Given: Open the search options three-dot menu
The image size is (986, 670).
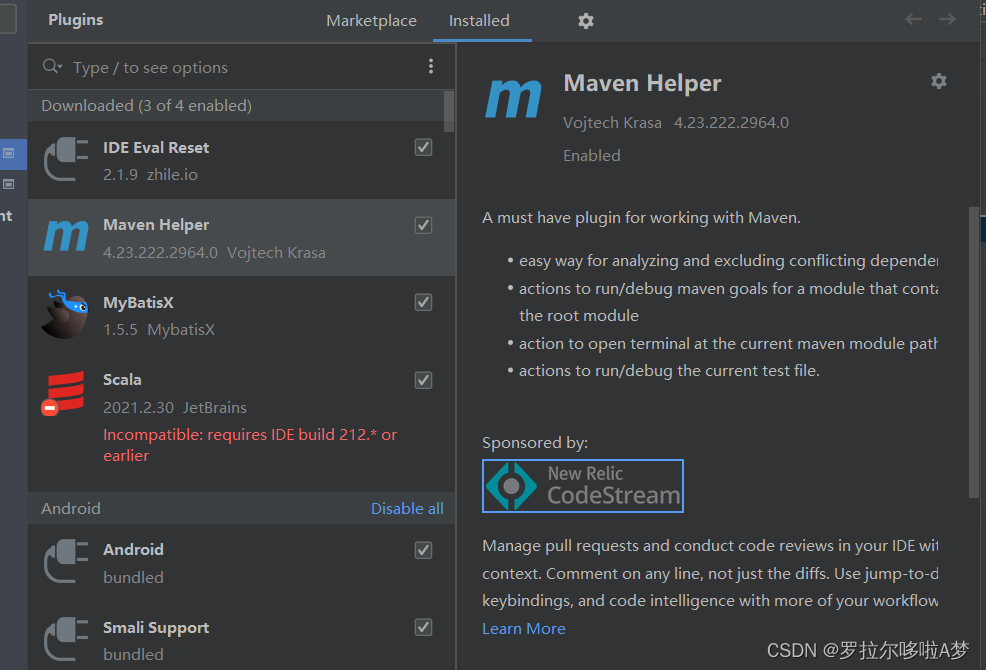Looking at the screenshot, I should 431,66.
